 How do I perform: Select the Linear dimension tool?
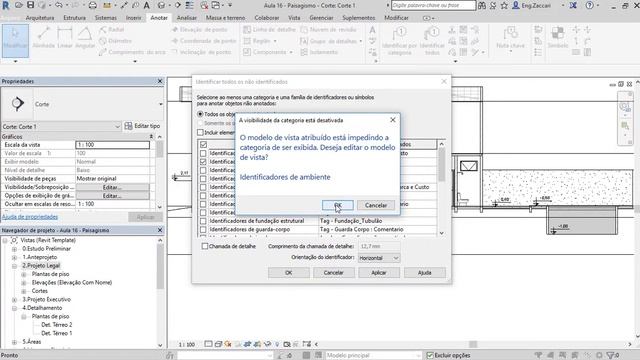tap(65, 38)
